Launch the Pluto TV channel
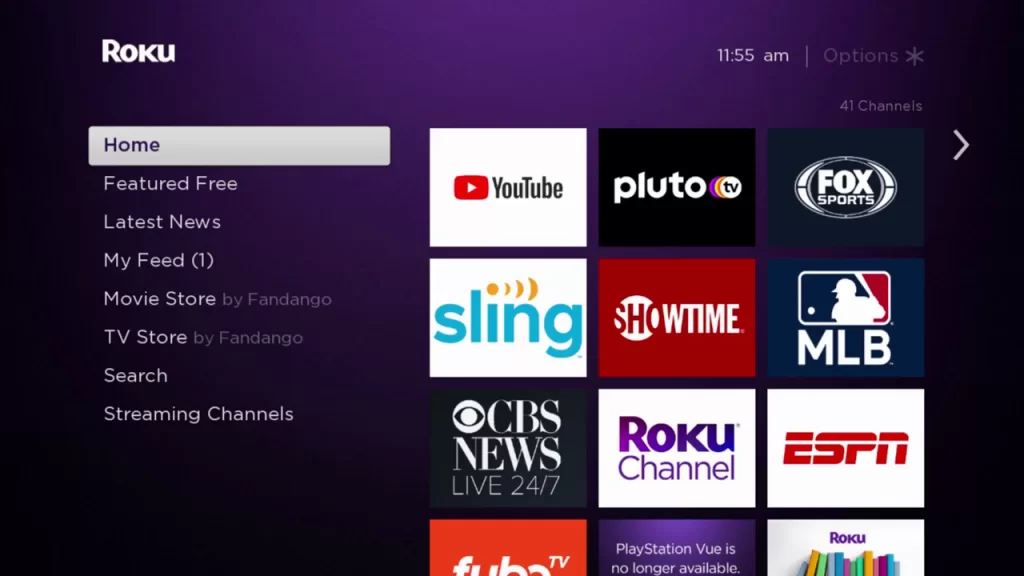 (x=677, y=187)
